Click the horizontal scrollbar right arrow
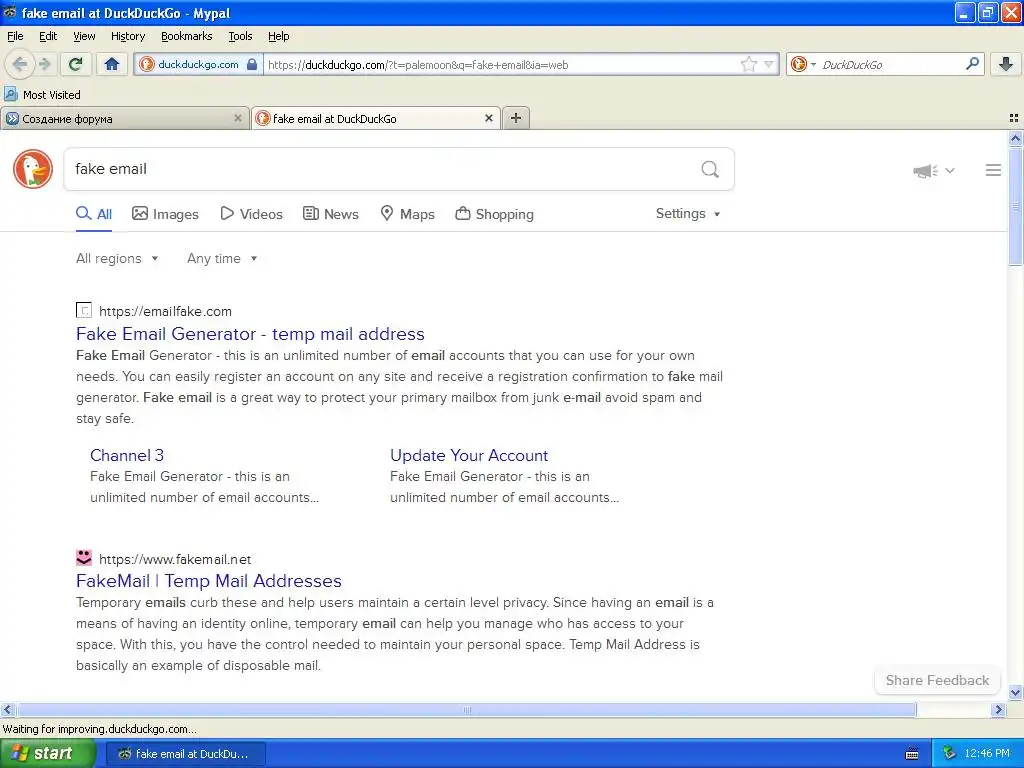 coord(998,709)
